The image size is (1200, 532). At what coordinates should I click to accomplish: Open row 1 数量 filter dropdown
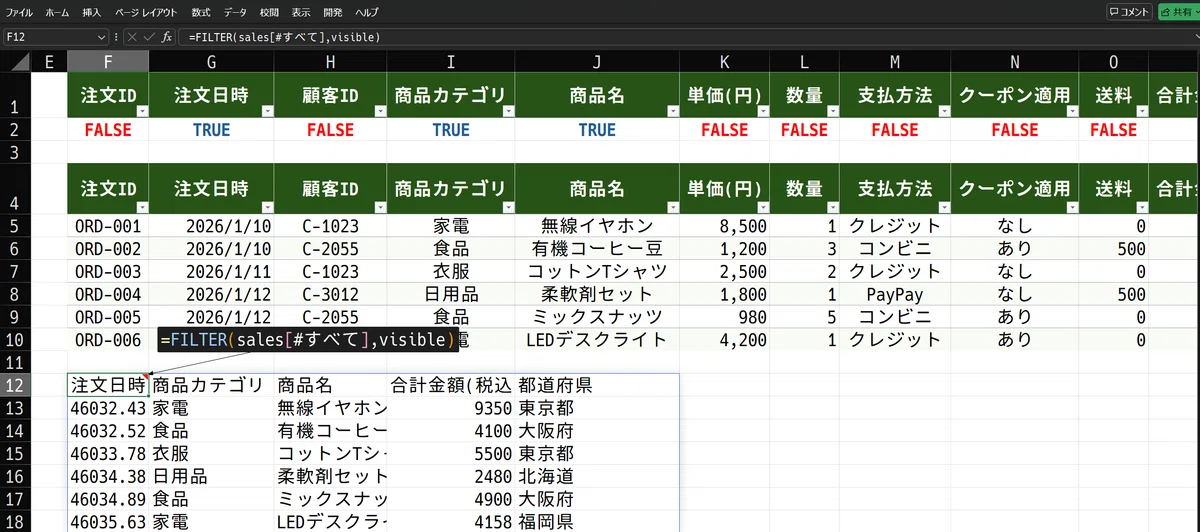click(832, 110)
